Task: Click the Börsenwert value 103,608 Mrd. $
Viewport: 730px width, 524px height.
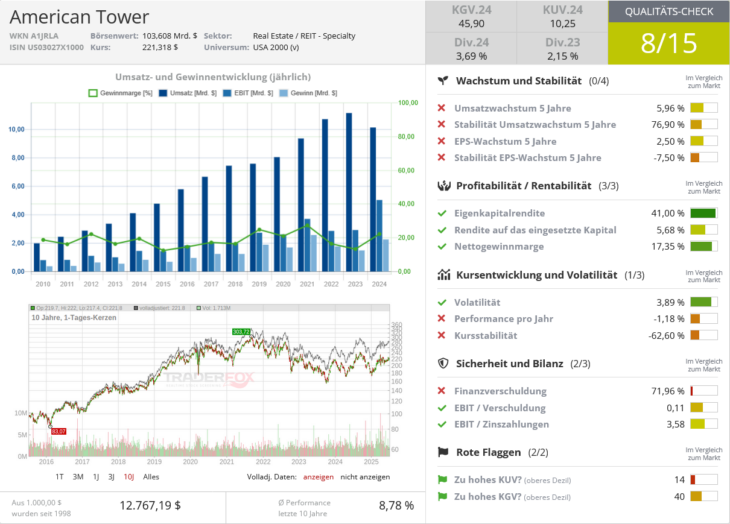Action: tap(169, 36)
